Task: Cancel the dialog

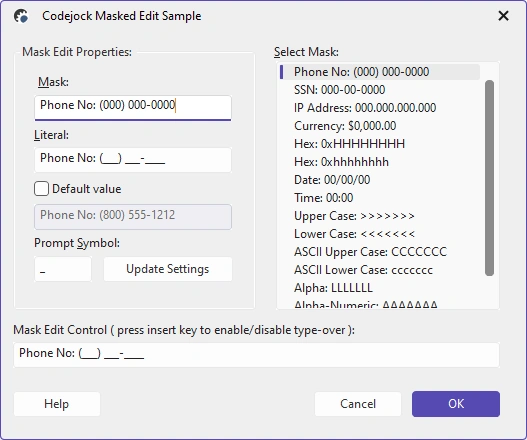Action: click(358, 404)
